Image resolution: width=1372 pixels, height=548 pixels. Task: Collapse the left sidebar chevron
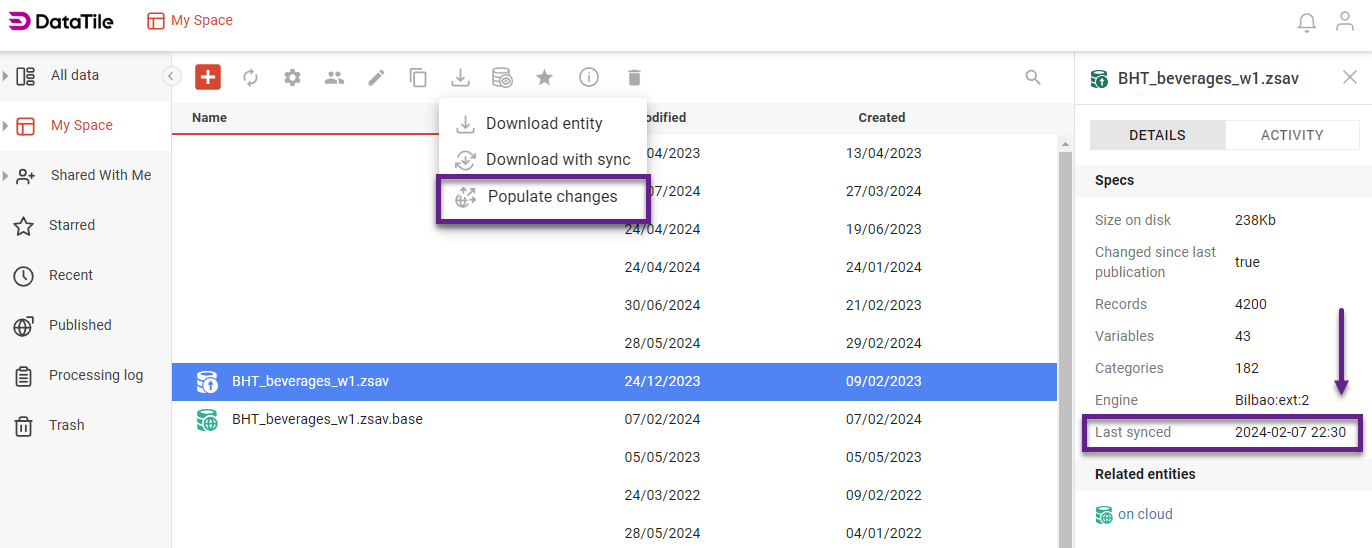tap(172, 76)
